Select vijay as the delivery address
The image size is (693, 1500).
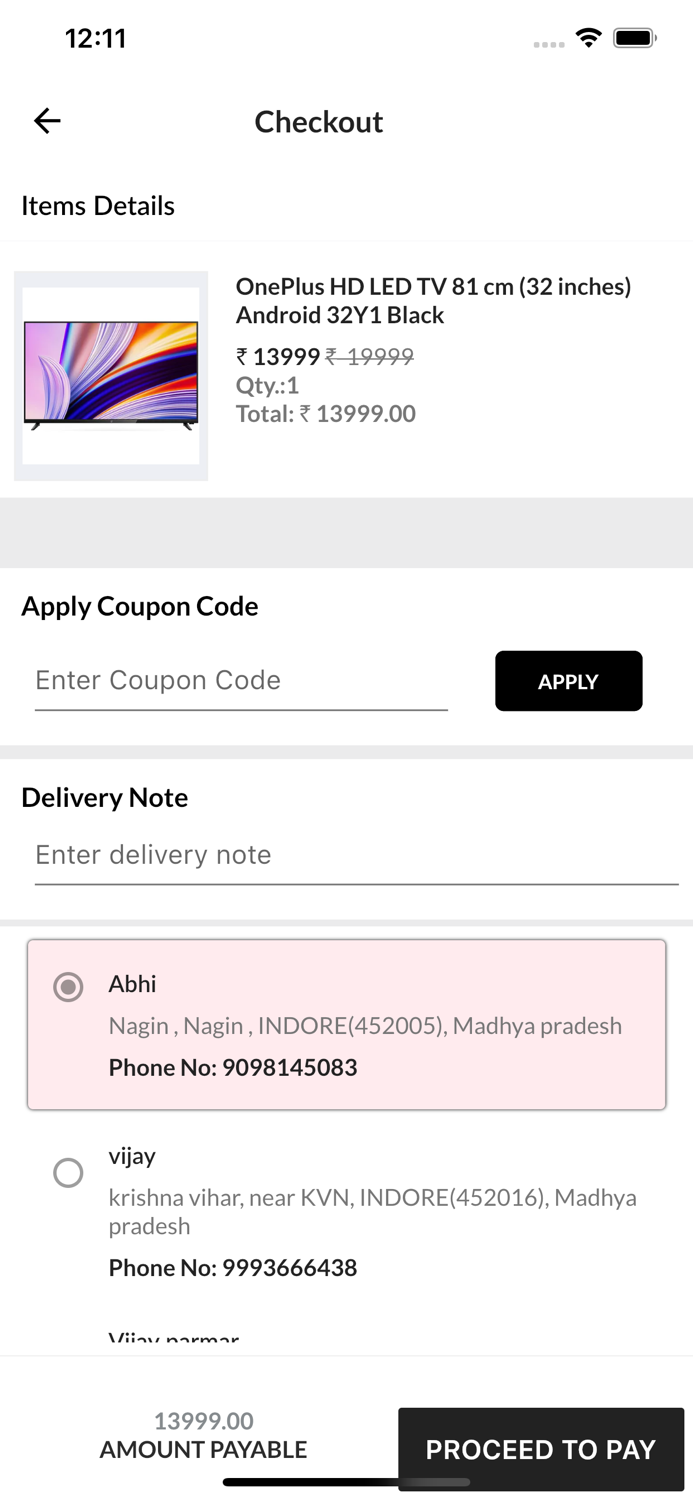68,1173
